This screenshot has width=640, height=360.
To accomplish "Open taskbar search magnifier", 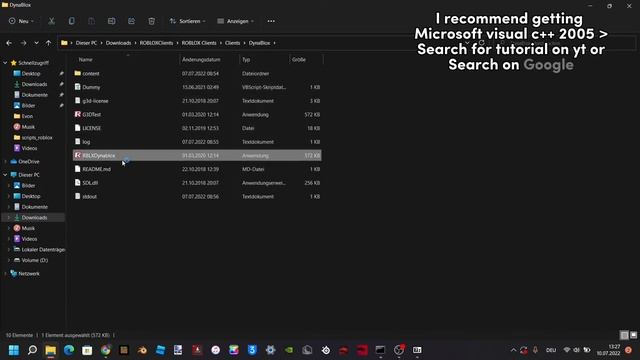I will click(32, 350).
